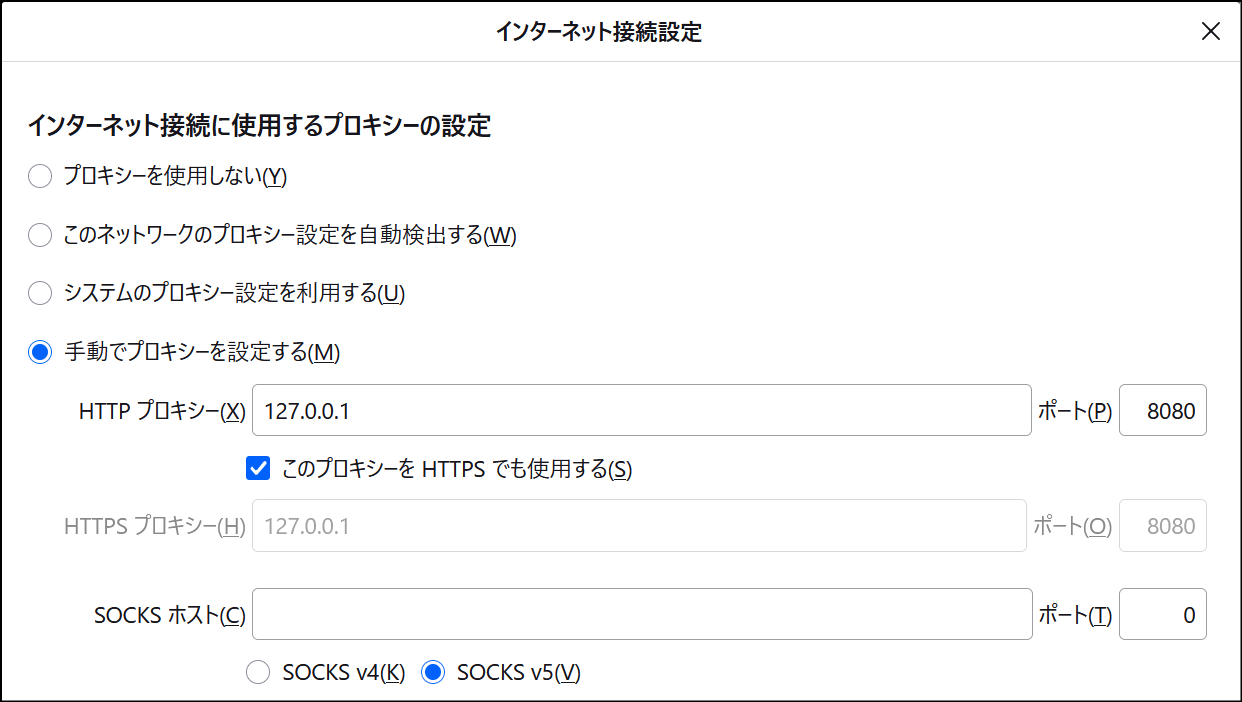
Task: Select SOCKS v5 radio button
Action: pos(433,672)
